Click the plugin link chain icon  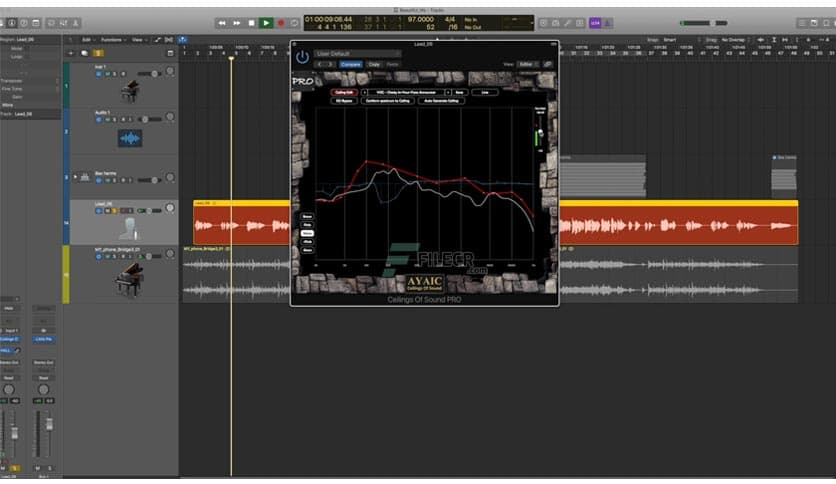[x=548, y=64]
